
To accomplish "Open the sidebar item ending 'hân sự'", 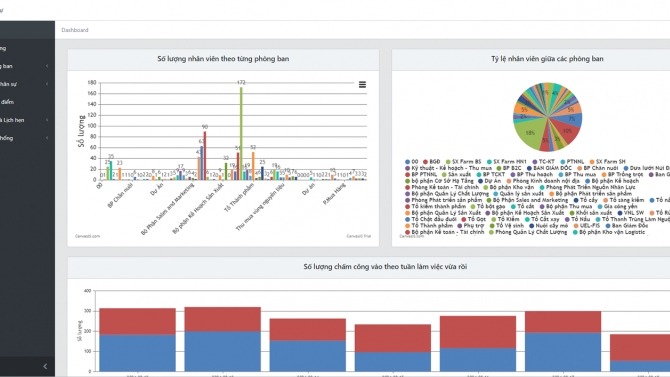I will 27,84.
